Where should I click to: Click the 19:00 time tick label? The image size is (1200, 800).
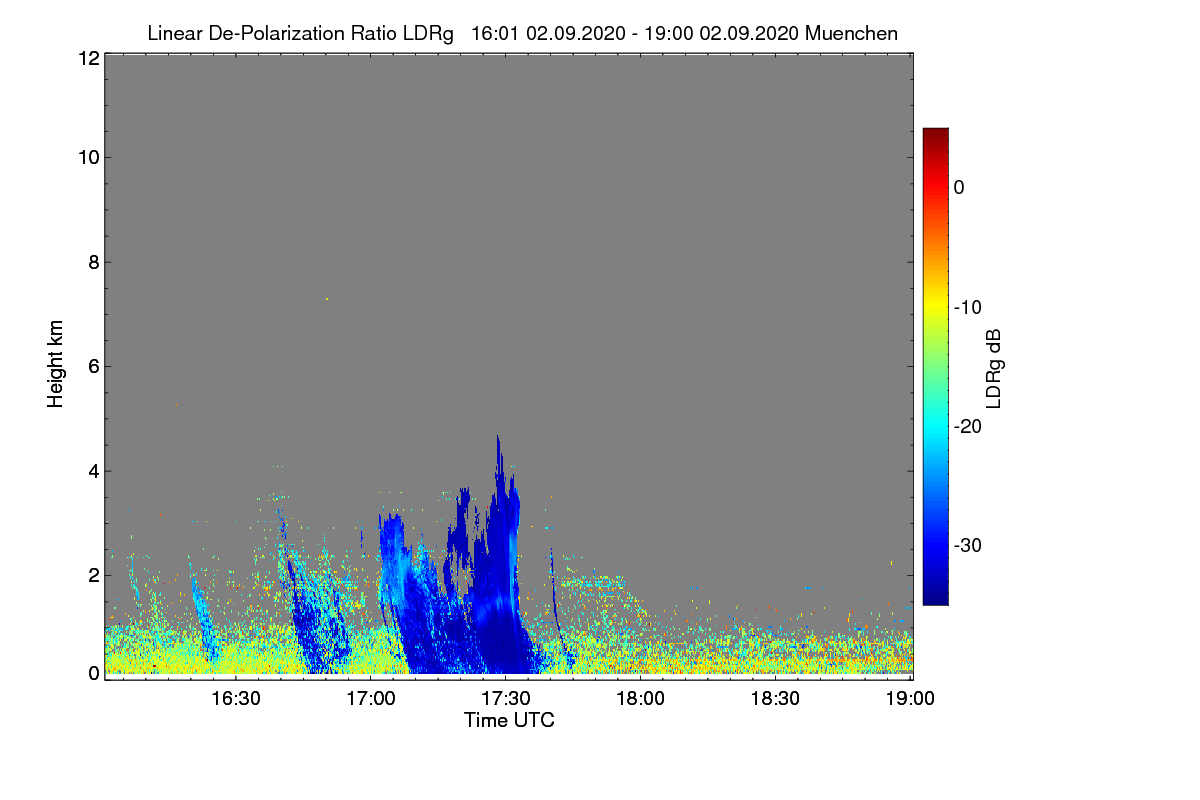click(x=911, y=698)
